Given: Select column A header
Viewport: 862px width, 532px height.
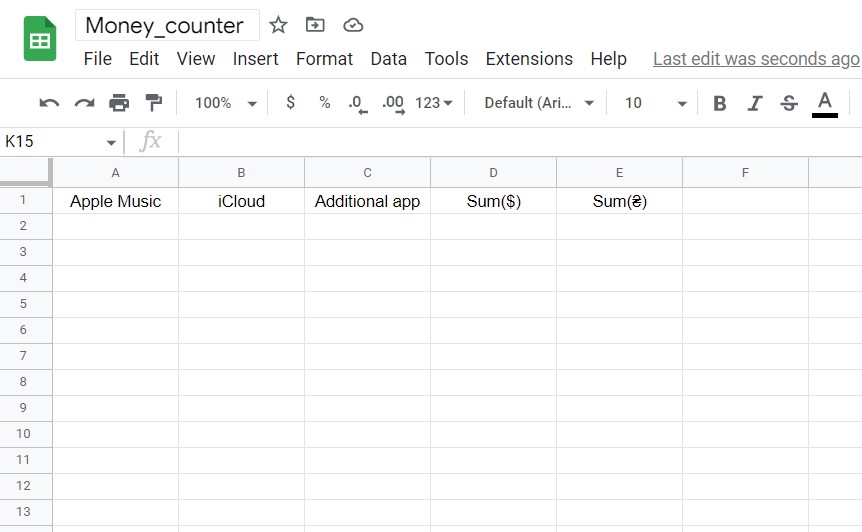Looking at the screenshot, I should 115,173.
